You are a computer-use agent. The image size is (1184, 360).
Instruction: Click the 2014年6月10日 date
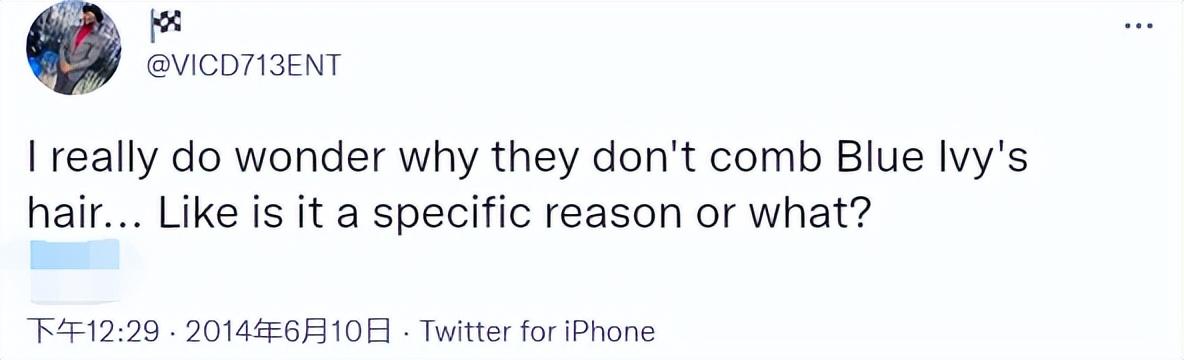pos(288,331)
